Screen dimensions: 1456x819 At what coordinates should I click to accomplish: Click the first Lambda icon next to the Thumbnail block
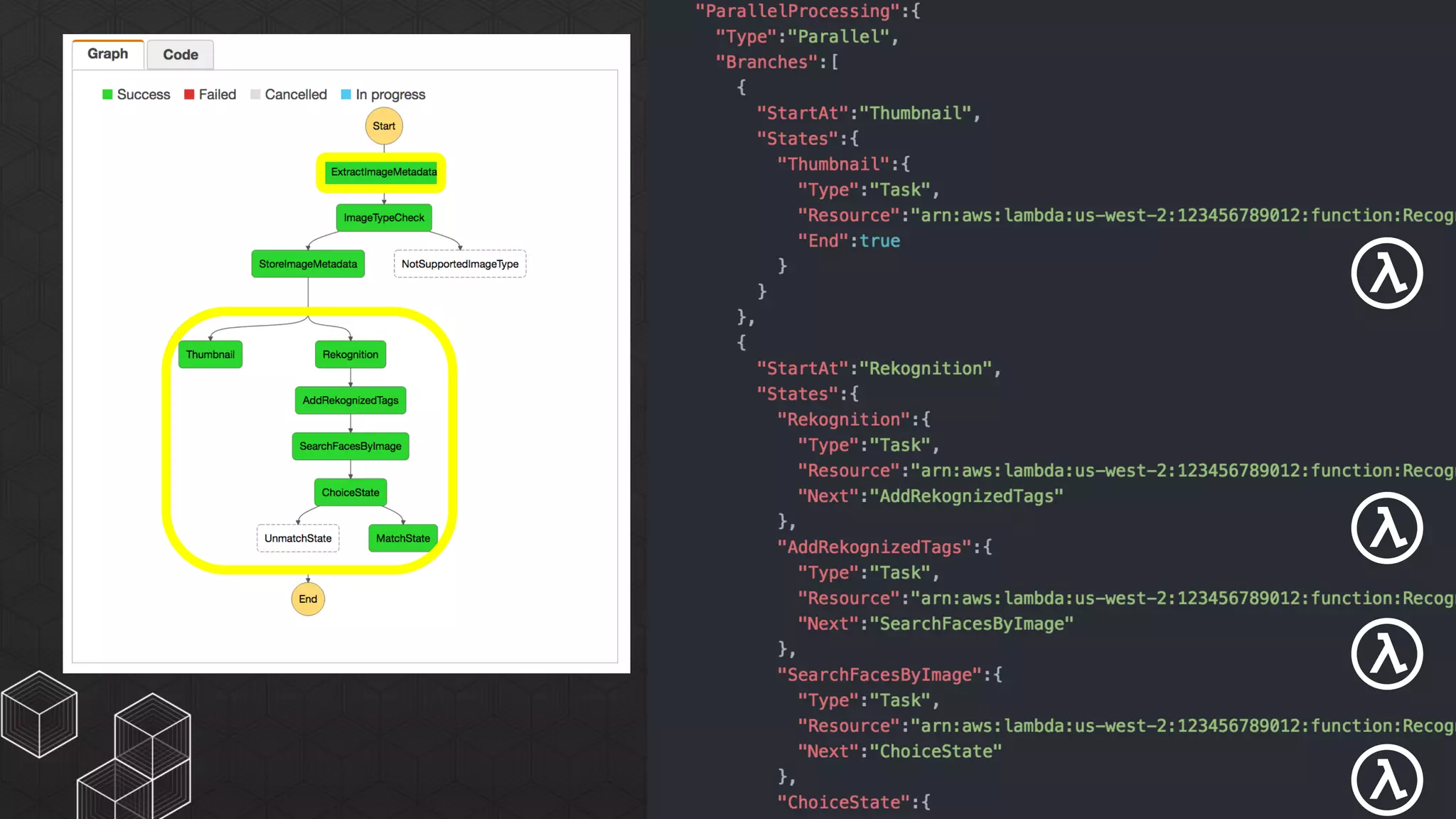[1386, 274]
